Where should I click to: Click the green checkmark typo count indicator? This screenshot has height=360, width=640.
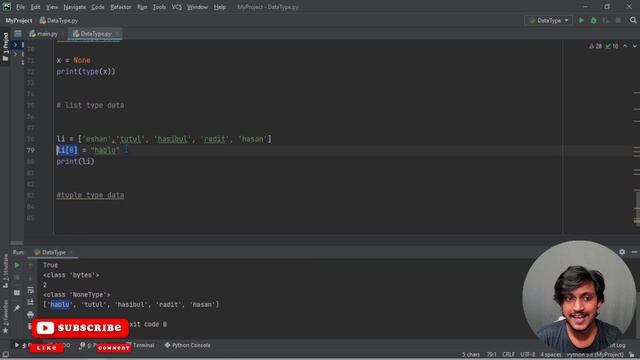[612, 46]
